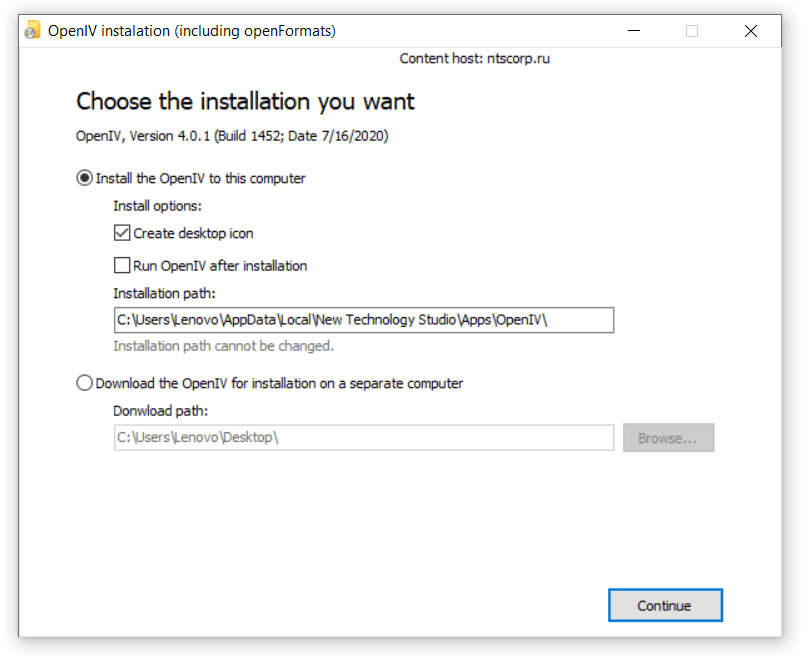The image size is (807, 657).
Task: Click the grayed-out maximize button
Action: 692,31
